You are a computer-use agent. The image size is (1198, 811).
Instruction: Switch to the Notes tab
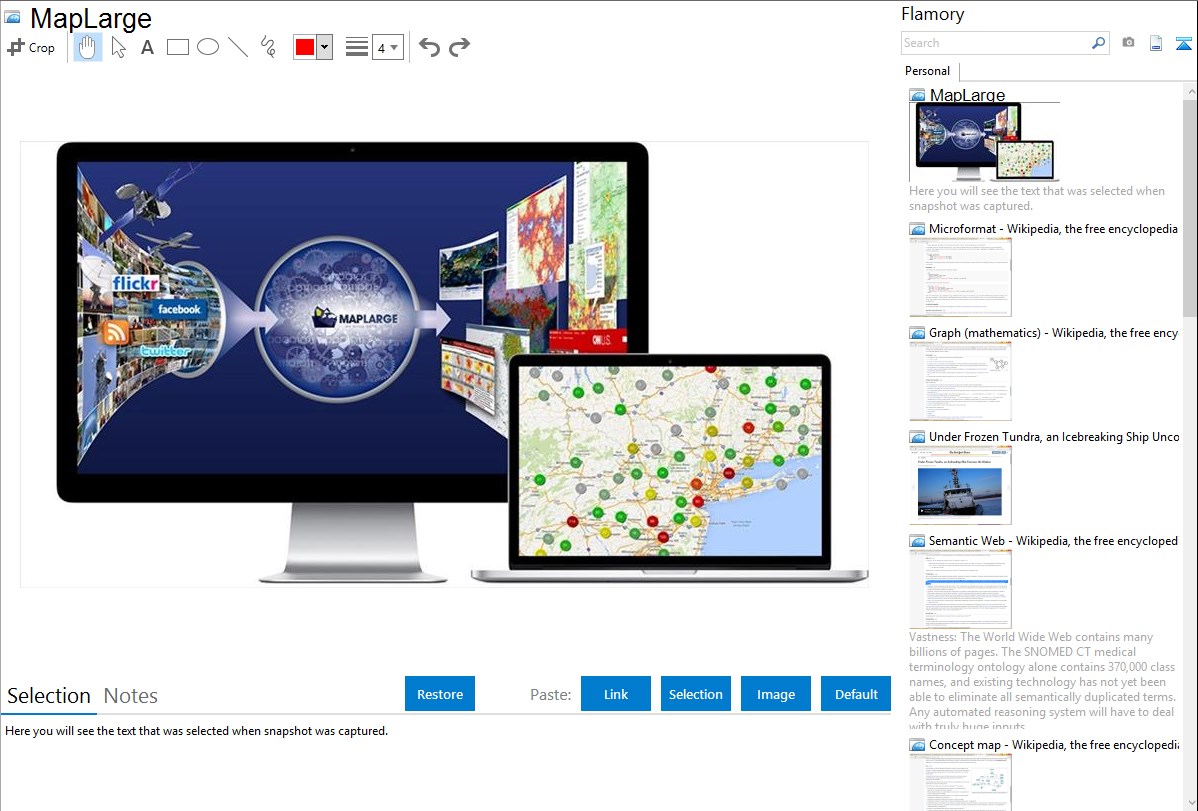click(131, 696)
